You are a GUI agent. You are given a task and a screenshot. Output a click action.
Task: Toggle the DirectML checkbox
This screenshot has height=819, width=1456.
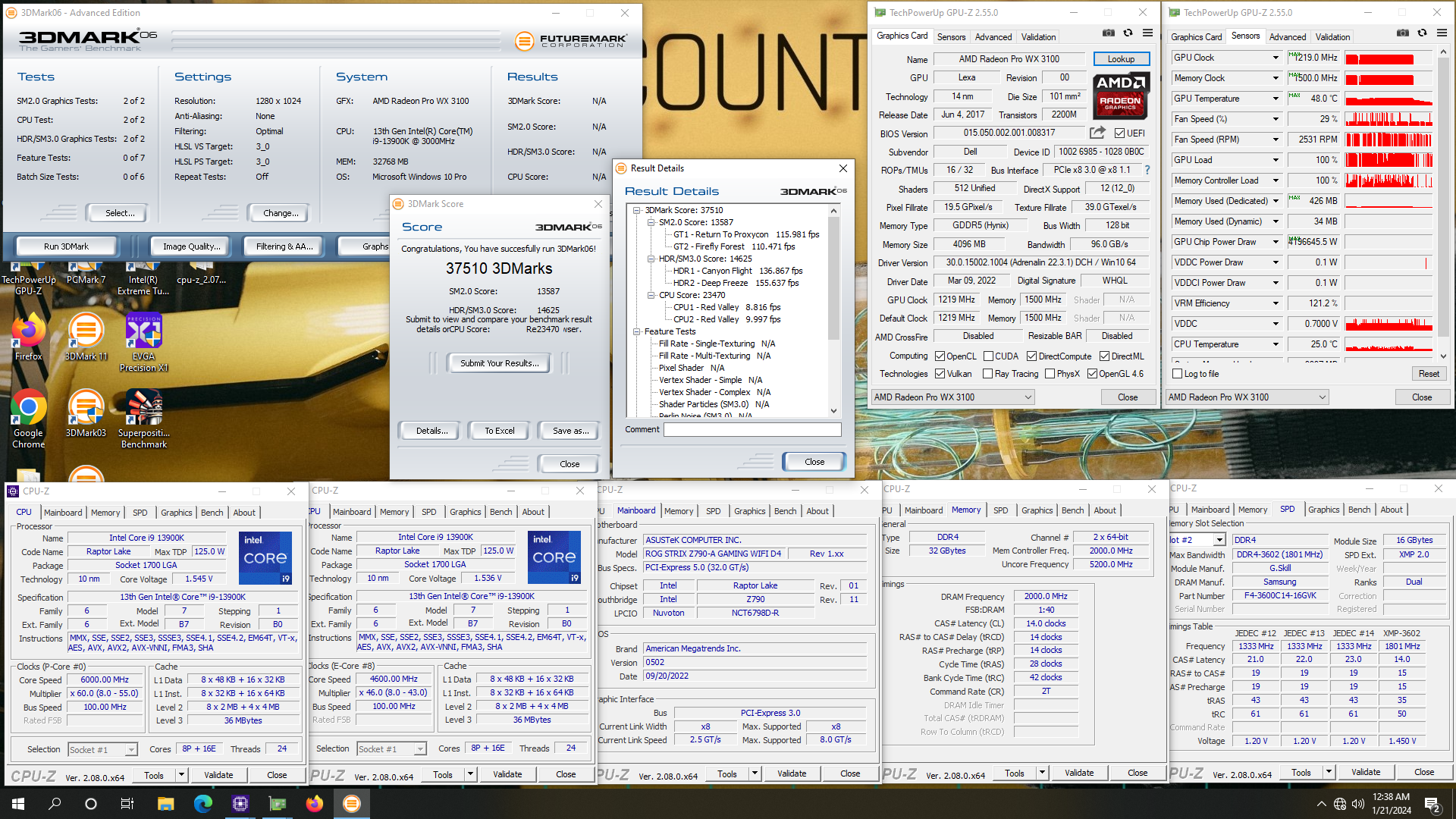tap(1104, 356)
